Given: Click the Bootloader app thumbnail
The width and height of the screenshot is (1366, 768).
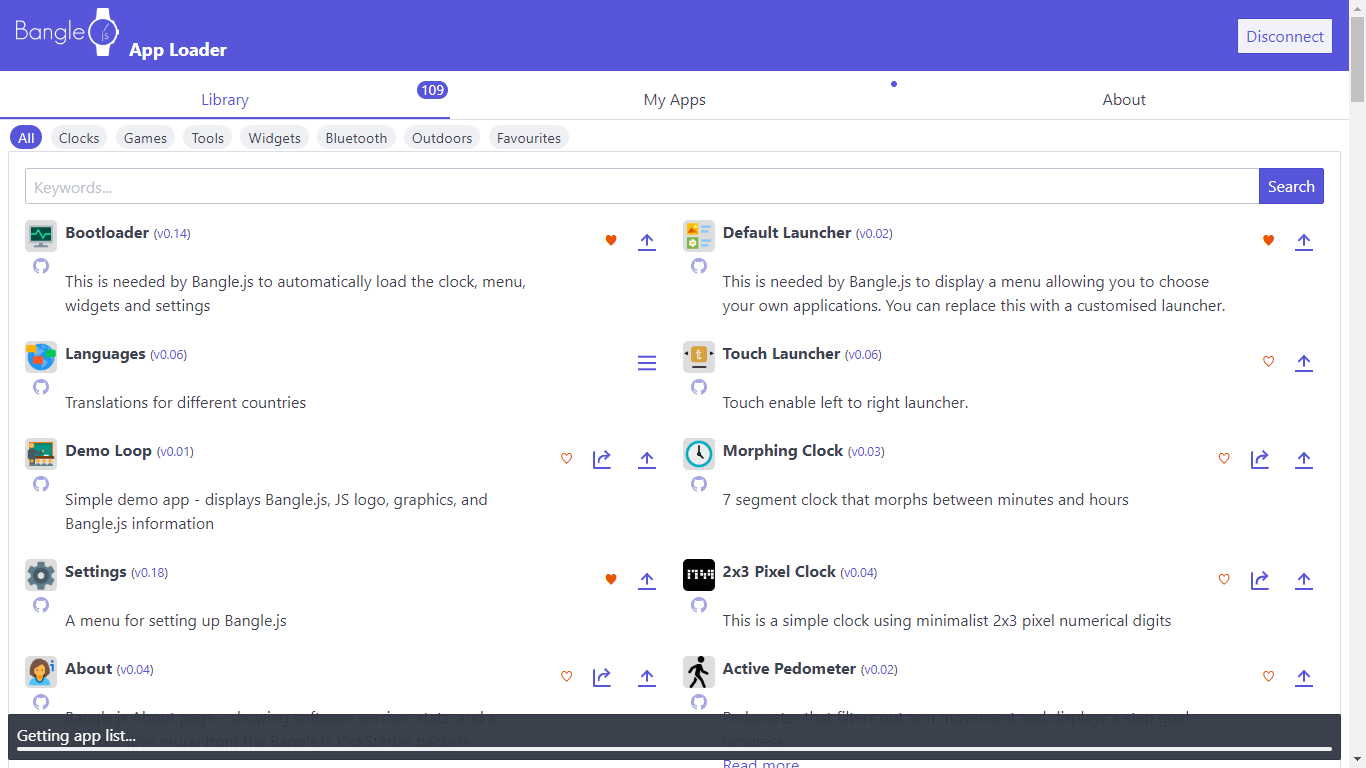Looking at the screenshot, I should 41,236.
